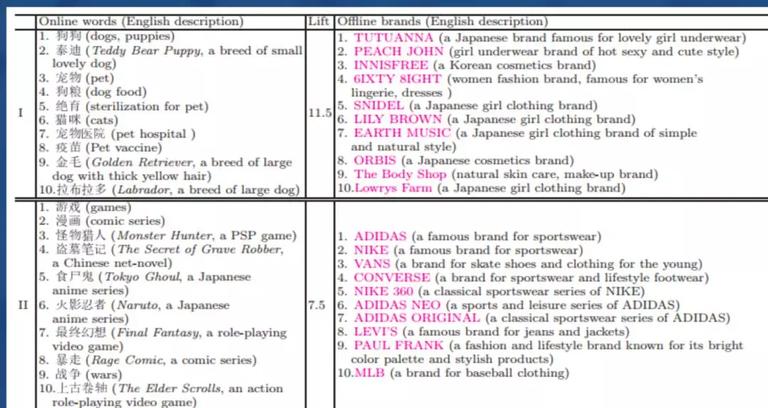This screenshot has height=408, width=768.
Task: Select the 'LEVI'S' brand name
Action: (376, 331)
